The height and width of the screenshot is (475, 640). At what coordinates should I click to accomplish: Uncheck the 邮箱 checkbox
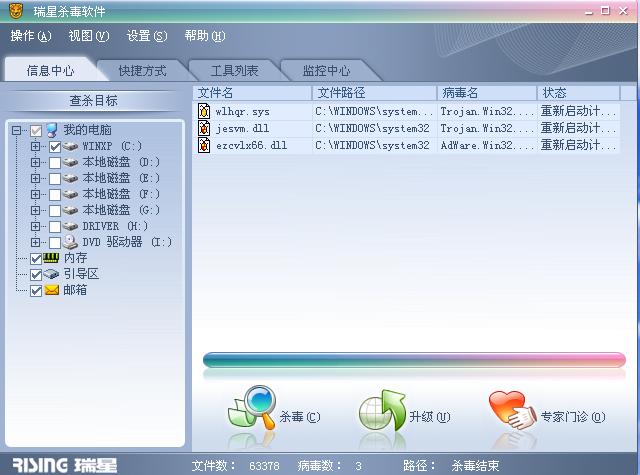pyautogui.click(x=36, y=291)
